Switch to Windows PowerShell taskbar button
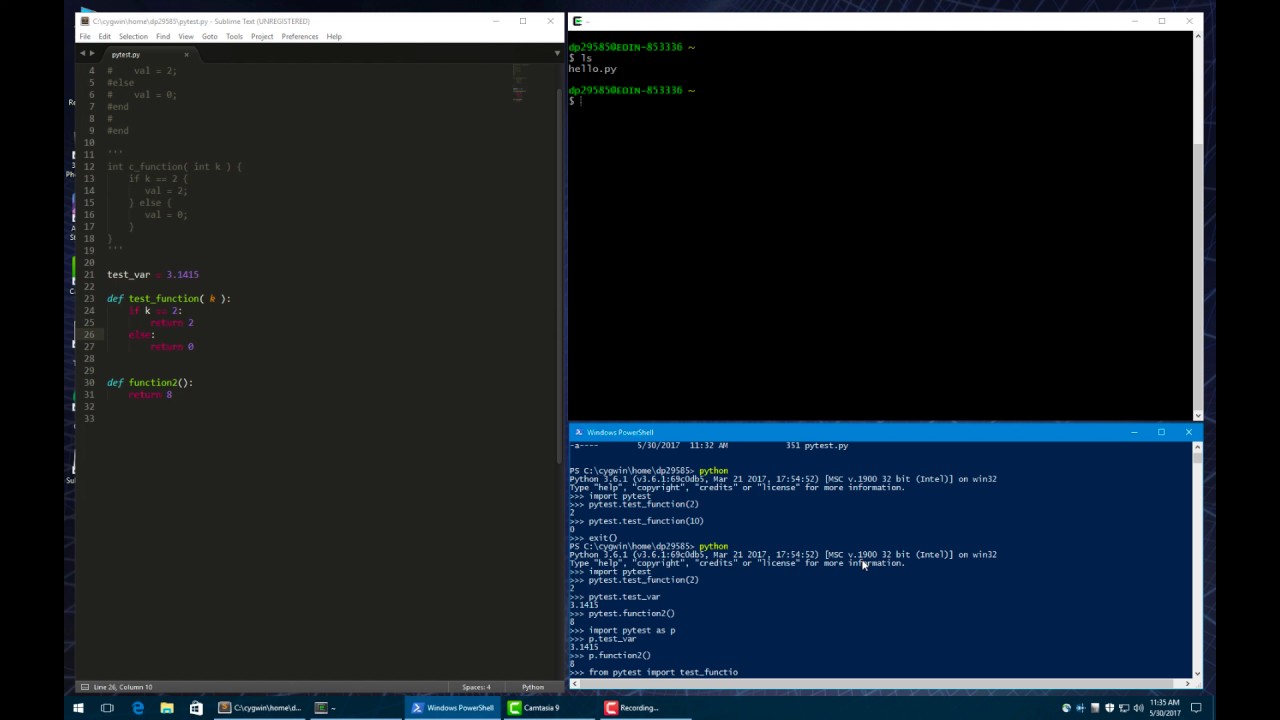Viewport: 1280px width, 720px height. pyautogui.click(x=452, y=708)
